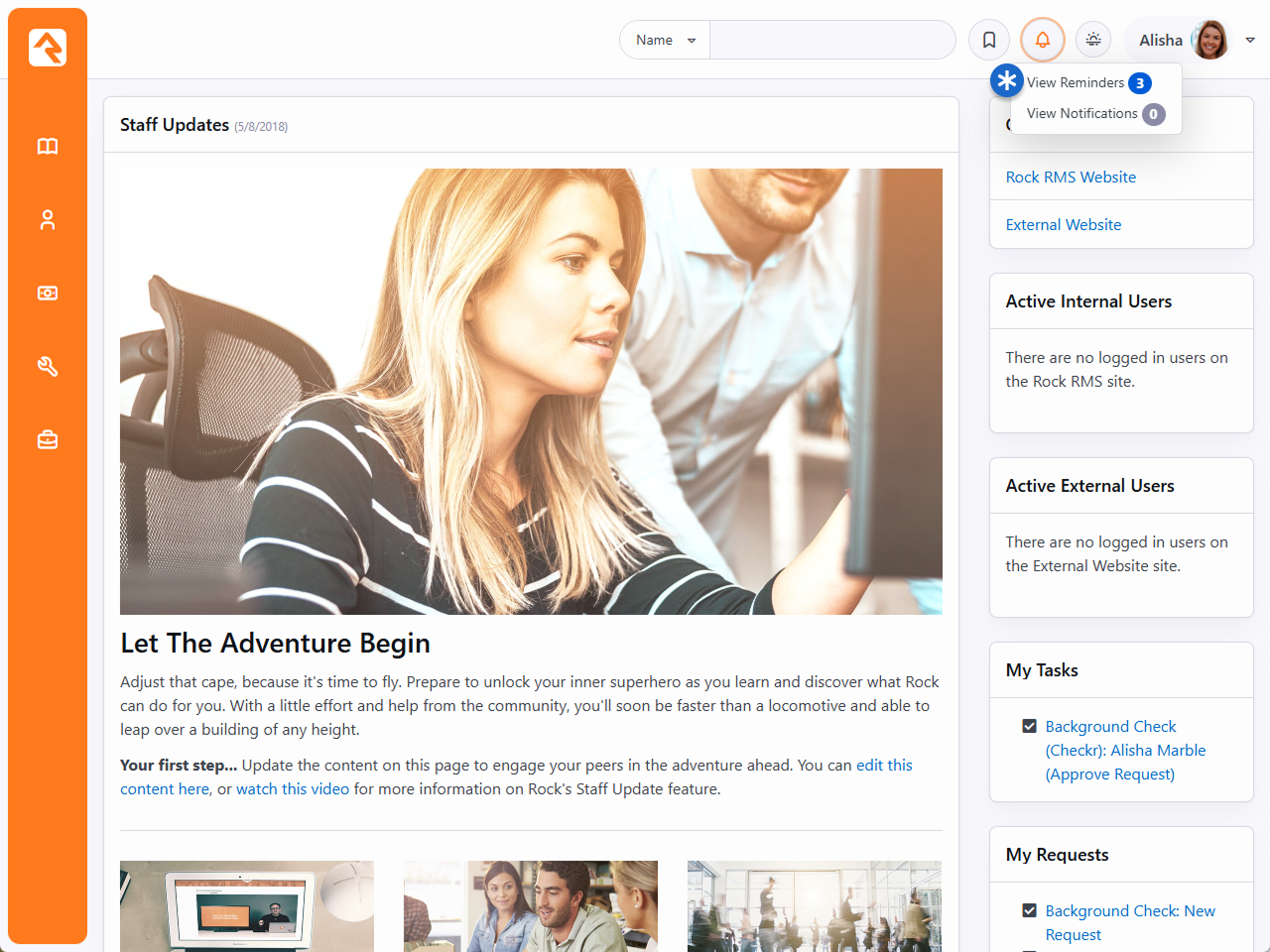Screen dimensions: 1270x952
Task: Click the blue asterisk badge icon
Action: click(1007, 80)
